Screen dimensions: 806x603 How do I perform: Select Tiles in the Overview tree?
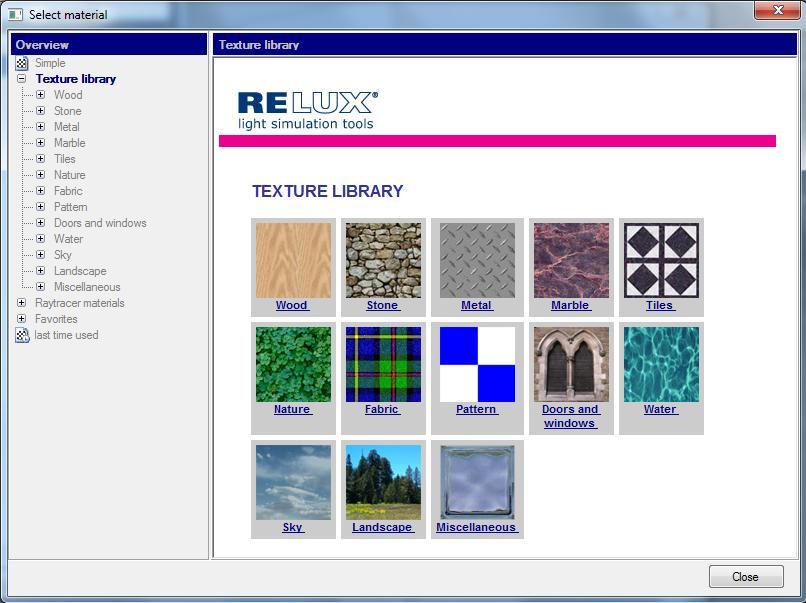click(64, 158)
